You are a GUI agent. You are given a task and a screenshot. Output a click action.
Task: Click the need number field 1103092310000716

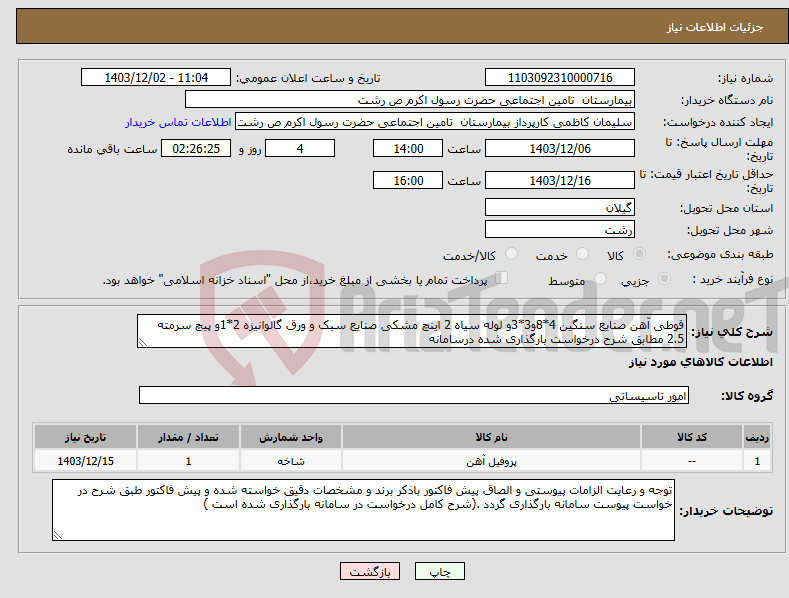pyautogui.click(x=560, y=78)
